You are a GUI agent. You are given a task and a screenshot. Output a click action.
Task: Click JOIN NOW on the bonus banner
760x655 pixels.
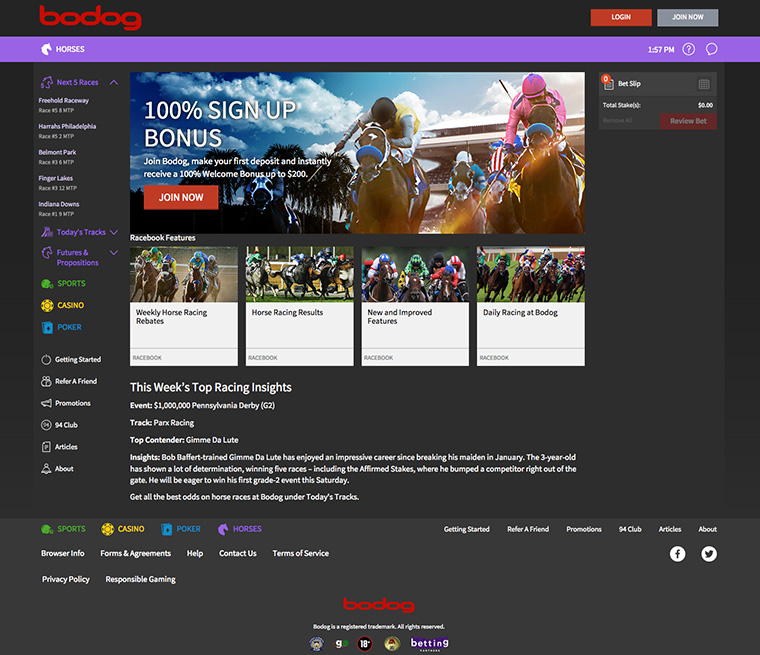tap(181, 197)
